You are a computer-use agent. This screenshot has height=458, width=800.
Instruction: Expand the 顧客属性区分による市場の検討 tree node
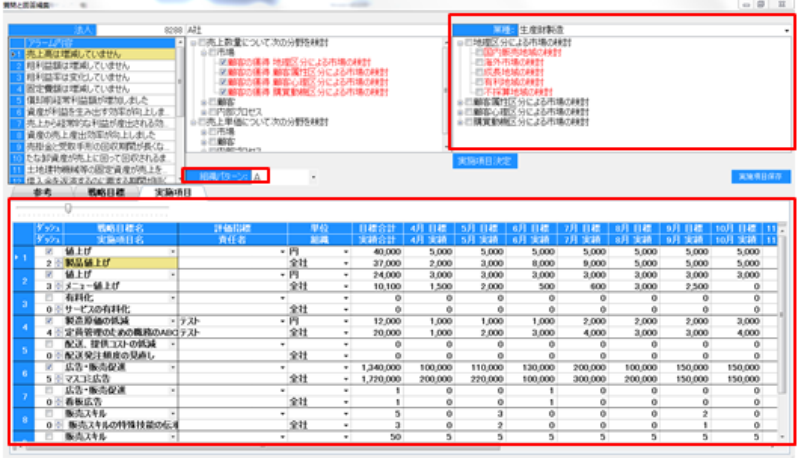click(457, 102)
